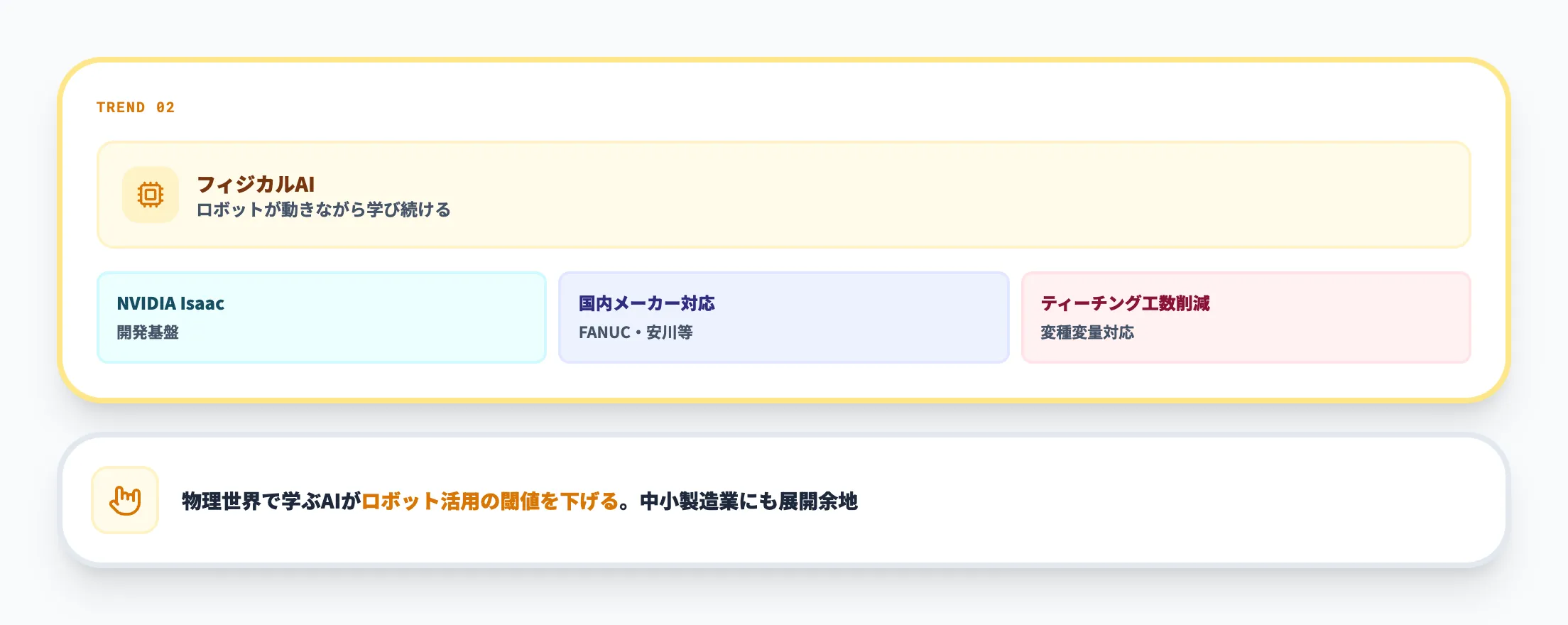Click the hand gesture icon

click(125, 500)
